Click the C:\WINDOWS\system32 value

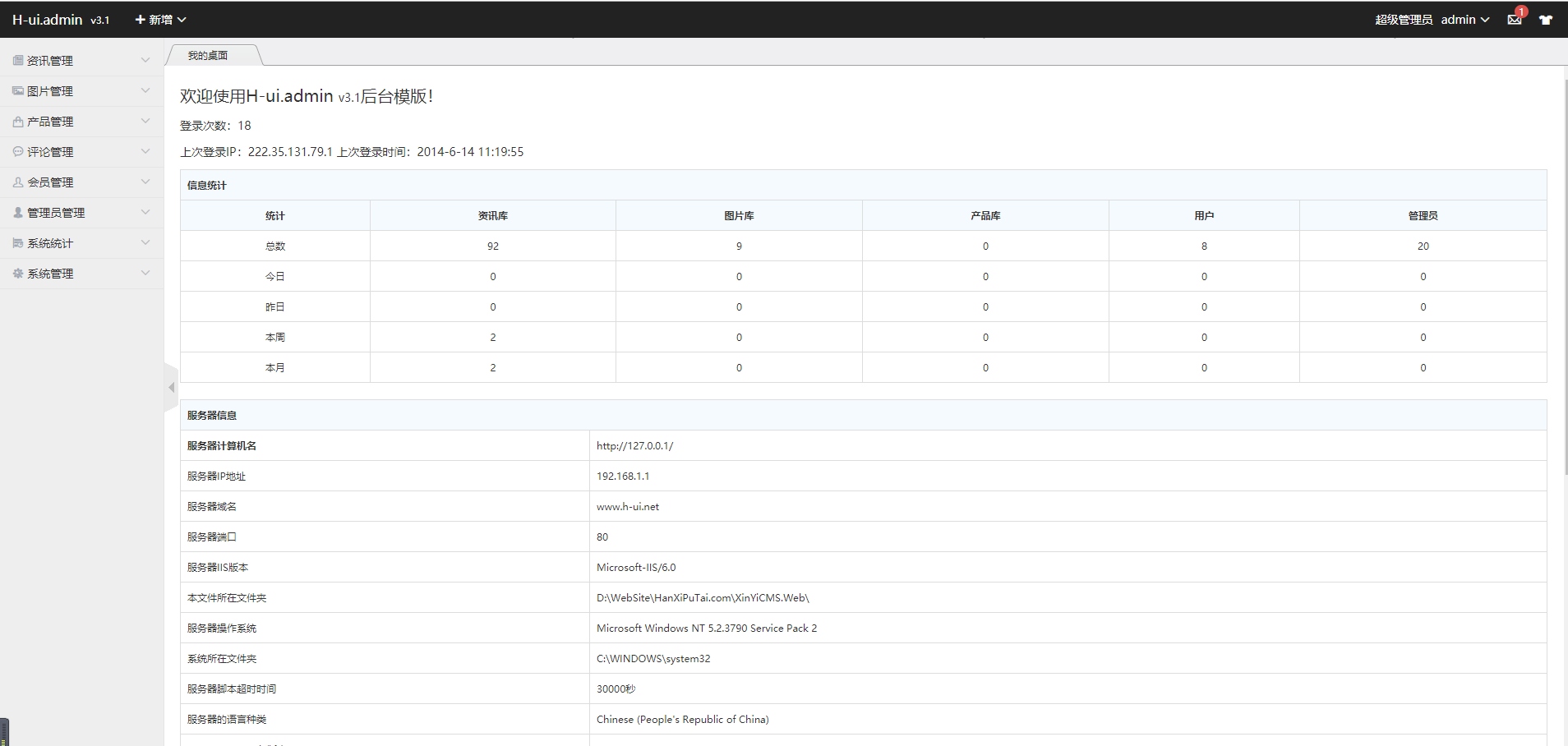[x=653, y=659]
